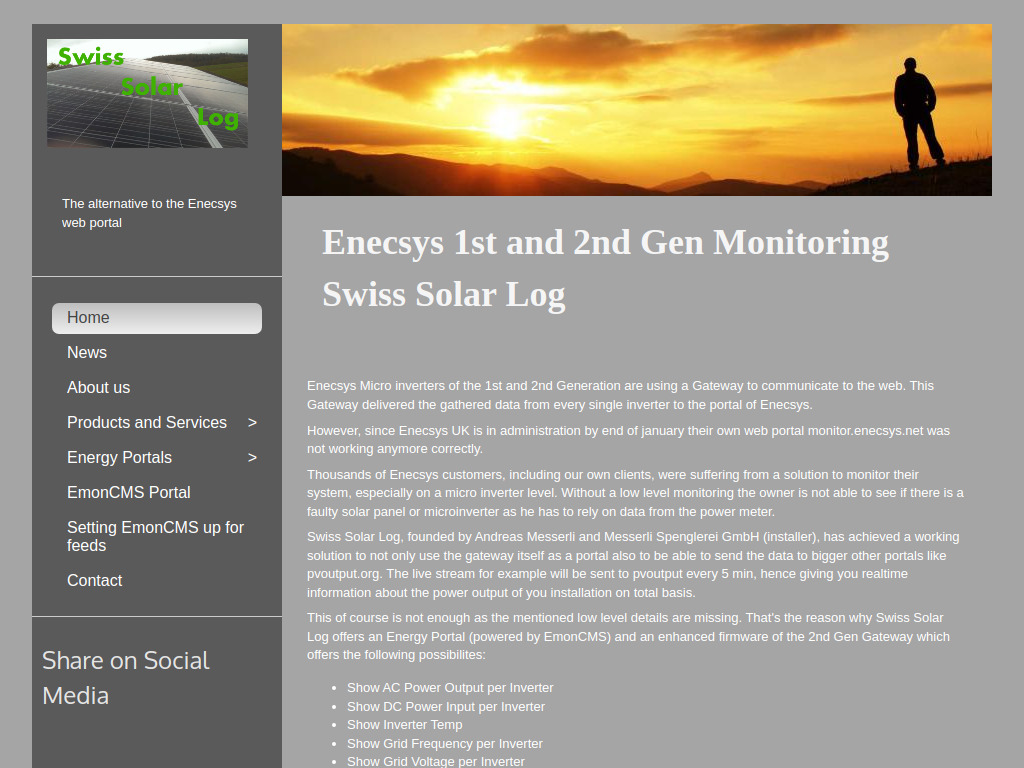Click the tagline about the Enecsys web portal

click(148, 213)
